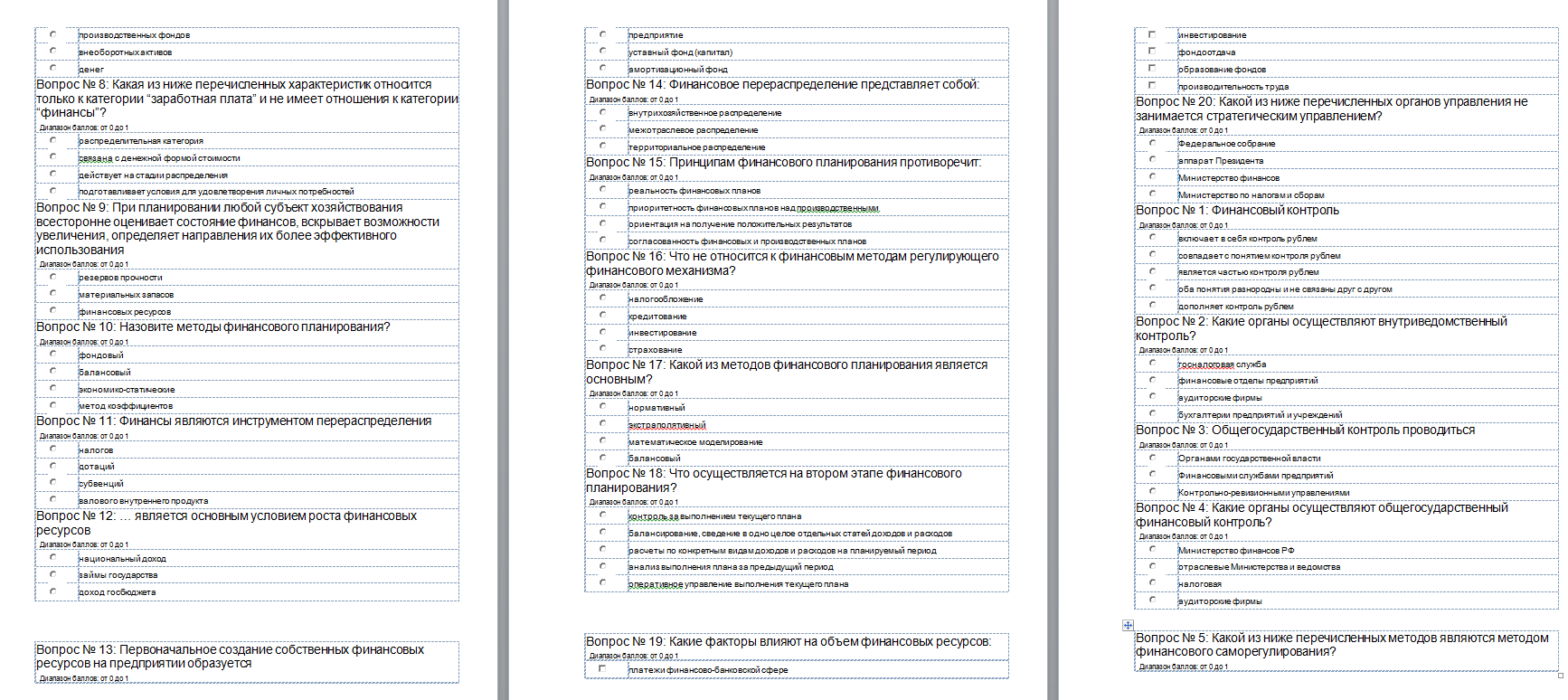Select 'уставный фонд (капитал)' radio option
Image resolution: width=1568 pixels, height=700 pixels.
(x=603, y=52)
